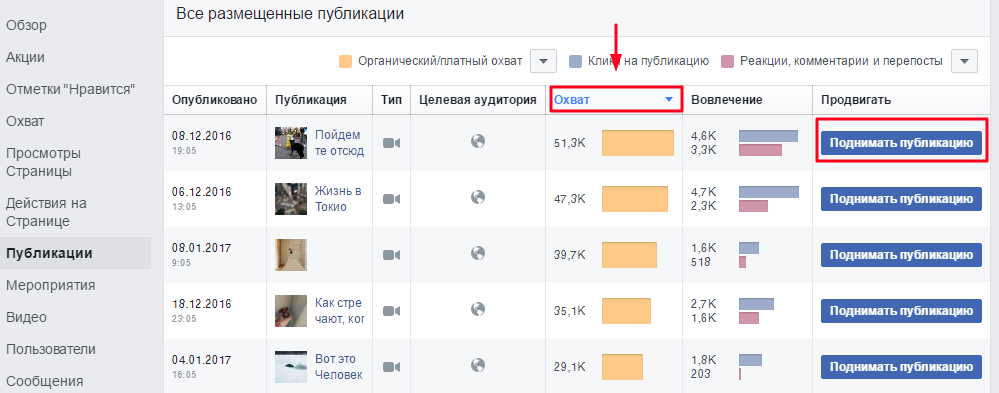The height and width of the screenshot is (393, 999).
Task: Open Видео in the sidebar
Action: pyautogui.click(x=26, y=317)
